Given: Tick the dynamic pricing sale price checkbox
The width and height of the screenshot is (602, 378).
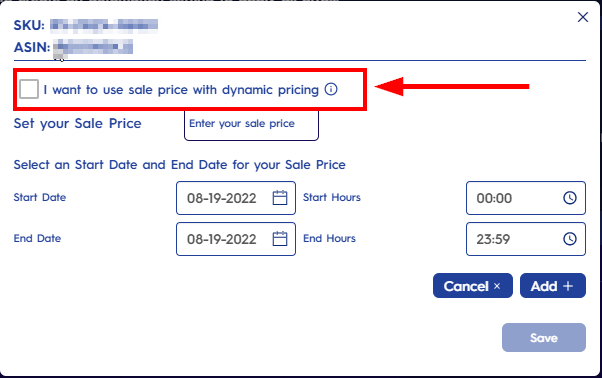Looking at the screenshot, I should click(x=29, y=89).
